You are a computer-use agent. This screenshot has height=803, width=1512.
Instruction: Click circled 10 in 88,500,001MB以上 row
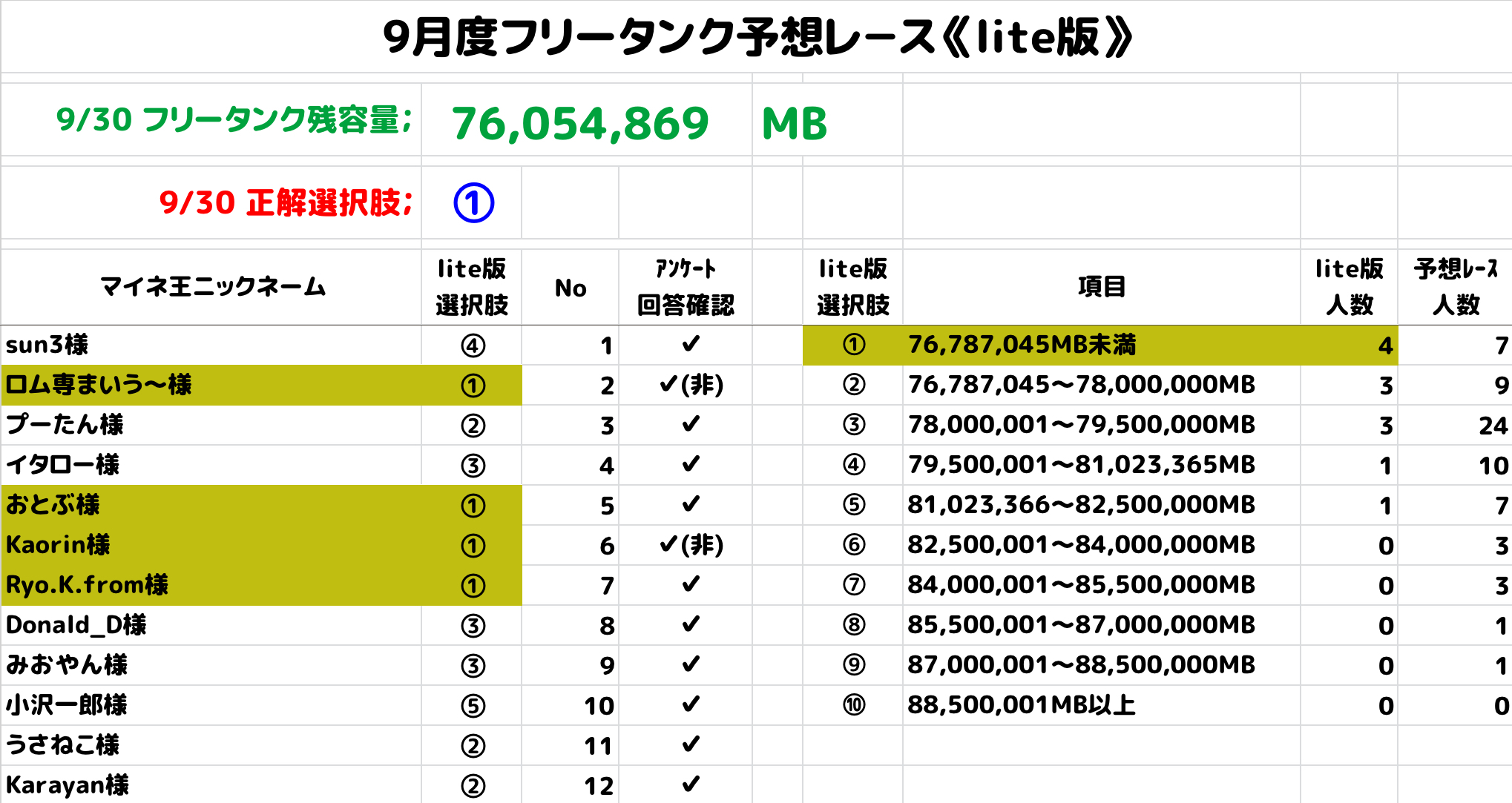853,704
